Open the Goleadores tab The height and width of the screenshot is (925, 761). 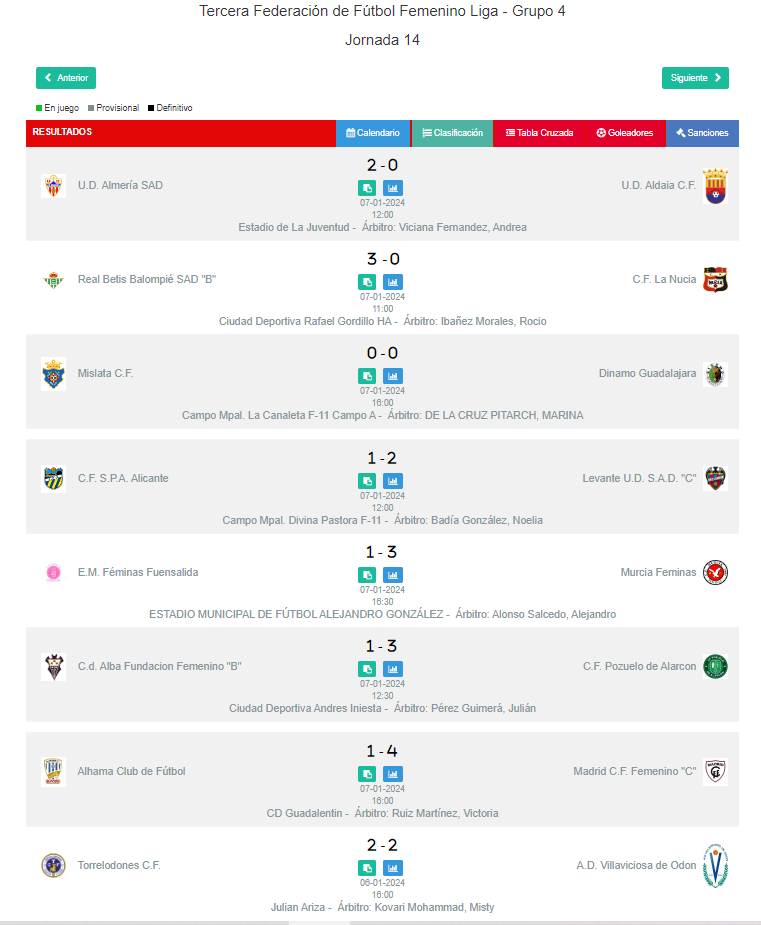click(x=625, y=133)
